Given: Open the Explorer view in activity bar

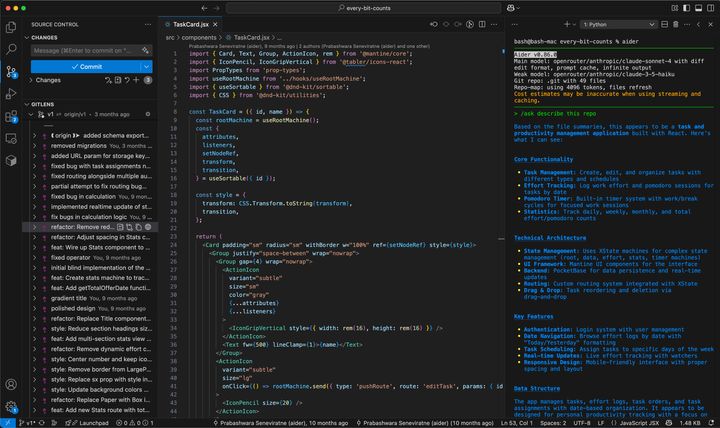Looking at the screenshot, I should [11, 27].
